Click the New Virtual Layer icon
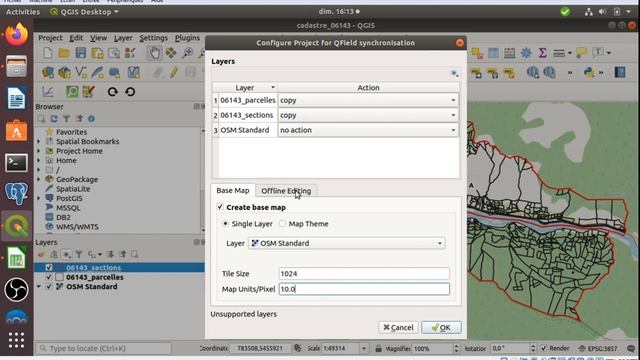Screen dimensions: 640x360 tap(133, 73)
